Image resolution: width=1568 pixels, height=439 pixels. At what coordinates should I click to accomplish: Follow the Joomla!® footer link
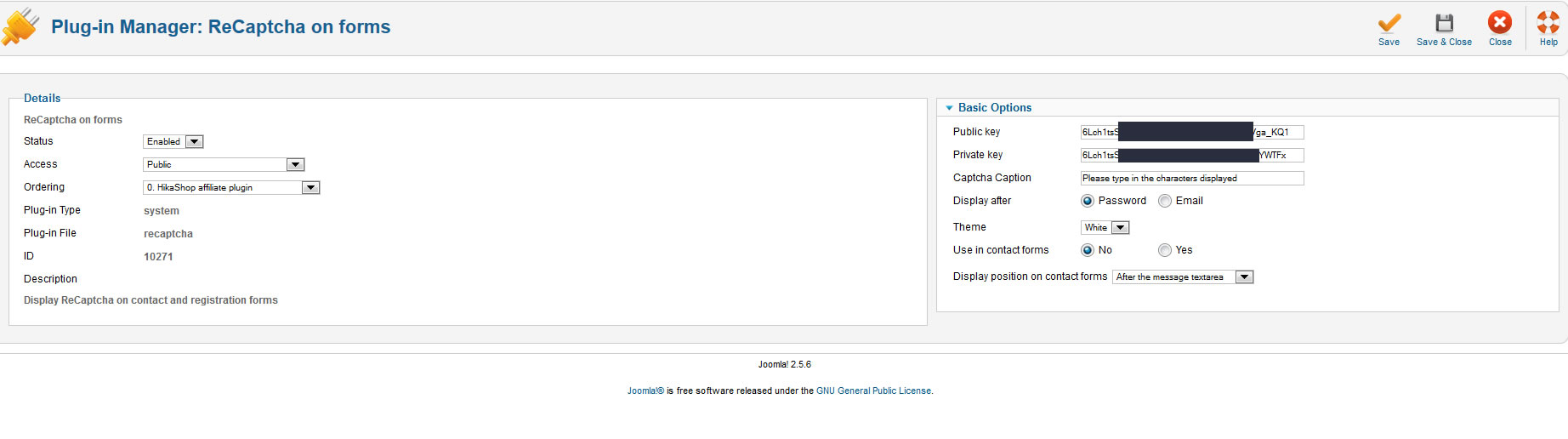(x=645, y=391)
